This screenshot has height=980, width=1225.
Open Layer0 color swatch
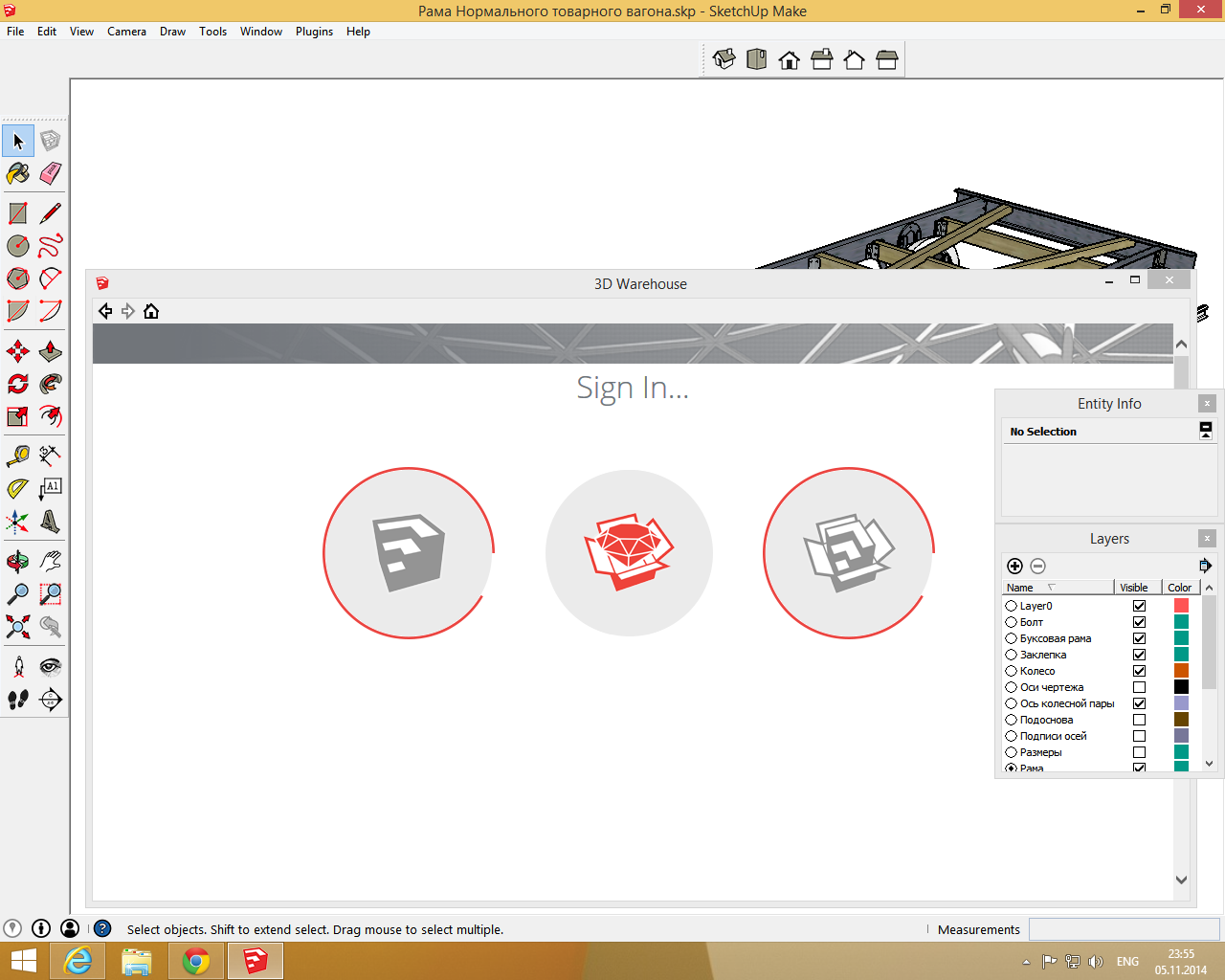[1181, 606]
